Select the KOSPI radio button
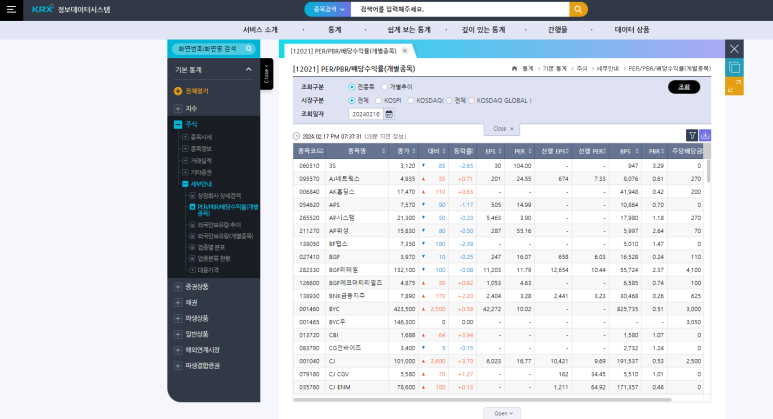773x419 pixels. (378, 101)
